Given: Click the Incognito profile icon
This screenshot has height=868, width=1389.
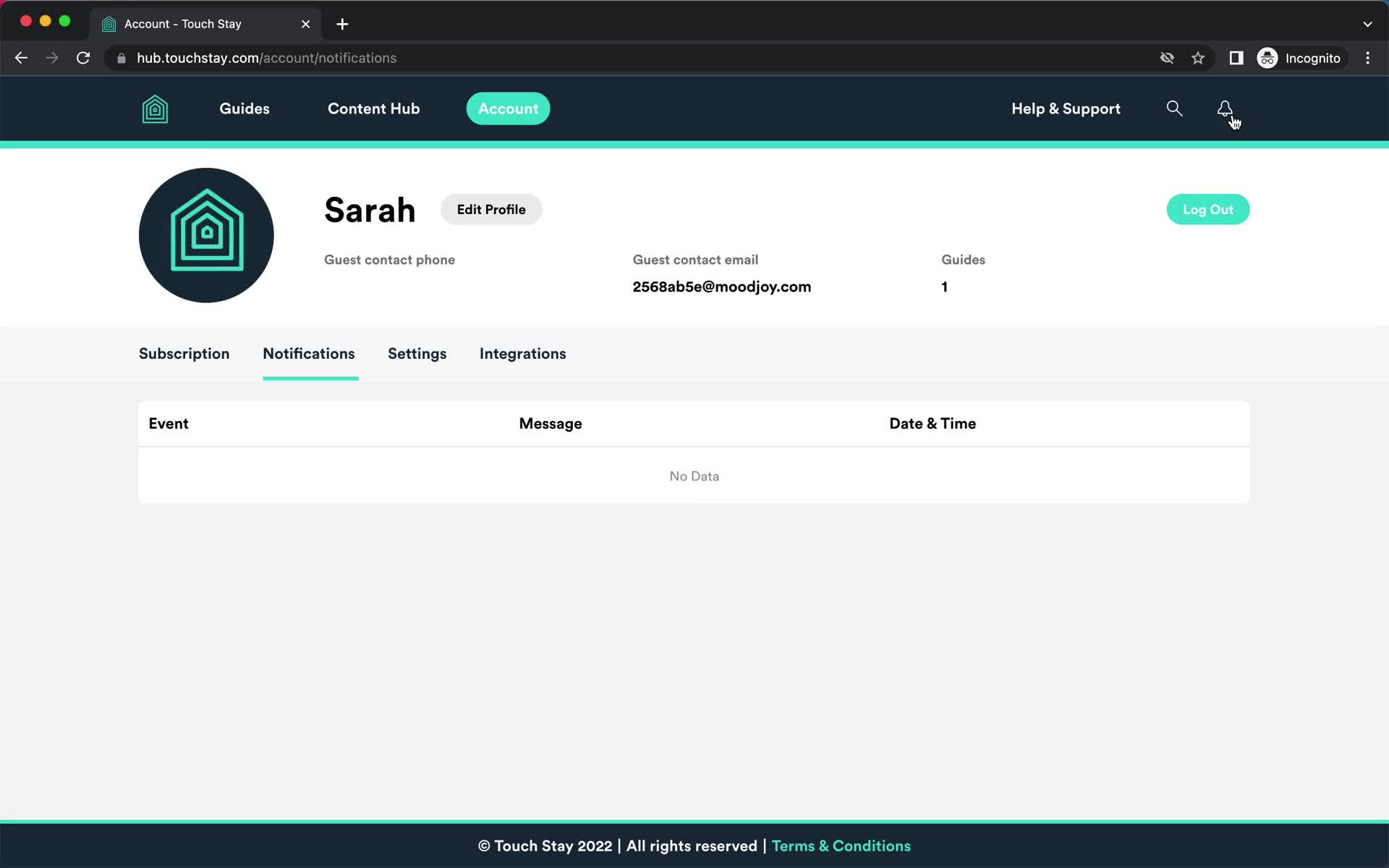Looking at the screenshot, I should coord(1267,57).
